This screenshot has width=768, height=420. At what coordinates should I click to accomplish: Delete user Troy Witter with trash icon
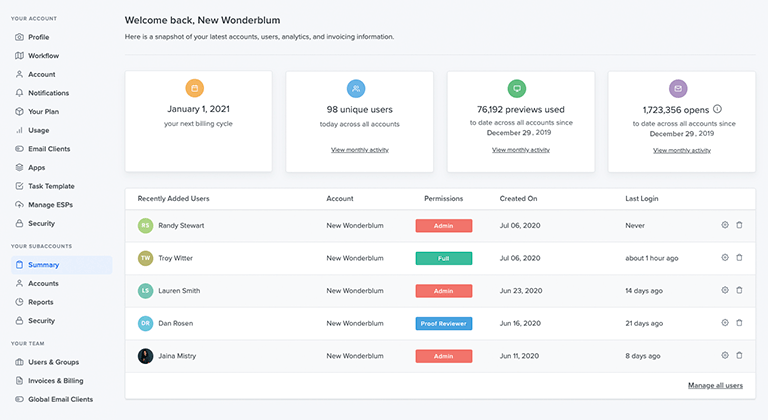point(739,257)
